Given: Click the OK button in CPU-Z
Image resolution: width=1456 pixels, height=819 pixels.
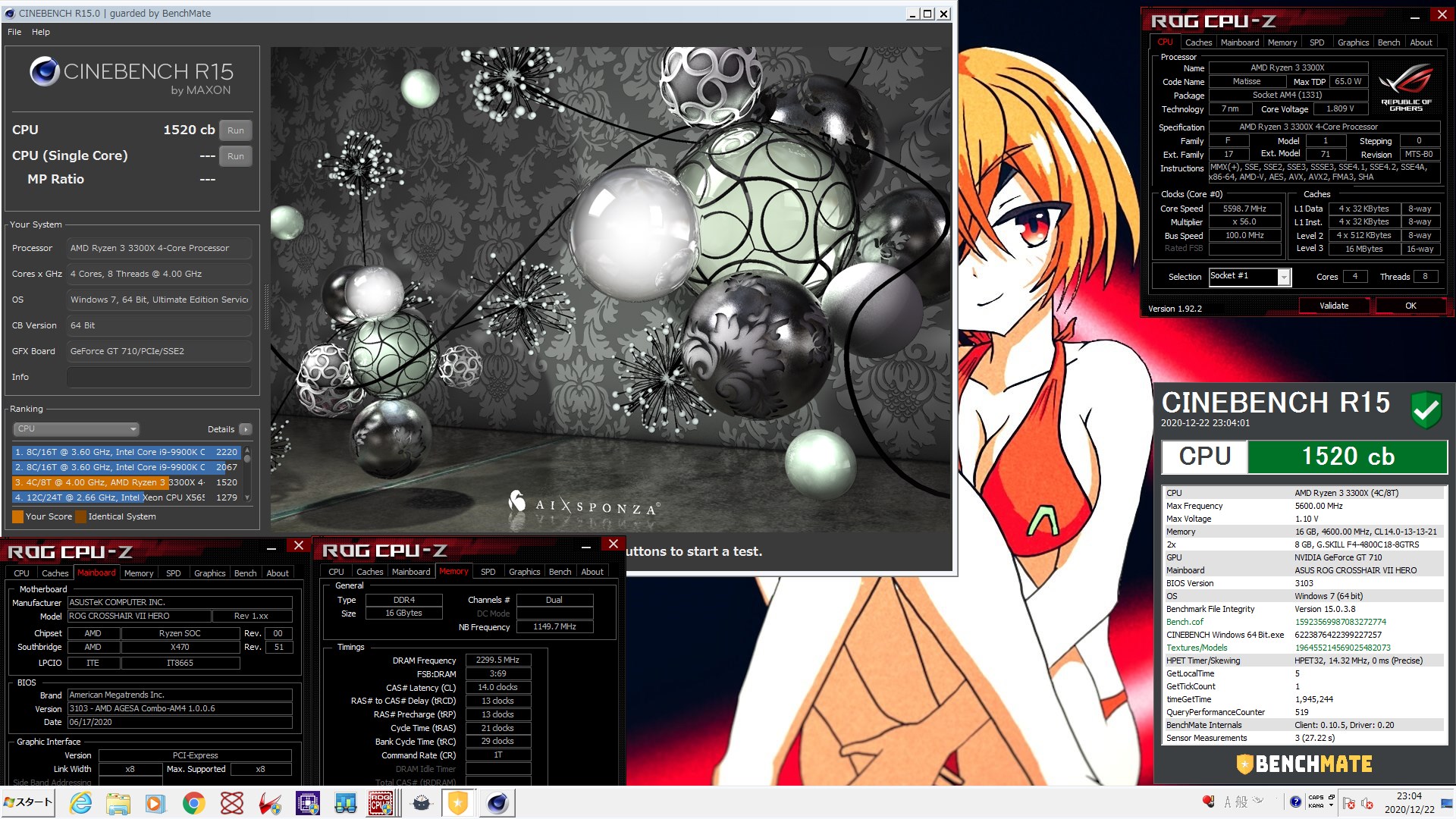Looking at the screenshot, I should coord(1410,306).
